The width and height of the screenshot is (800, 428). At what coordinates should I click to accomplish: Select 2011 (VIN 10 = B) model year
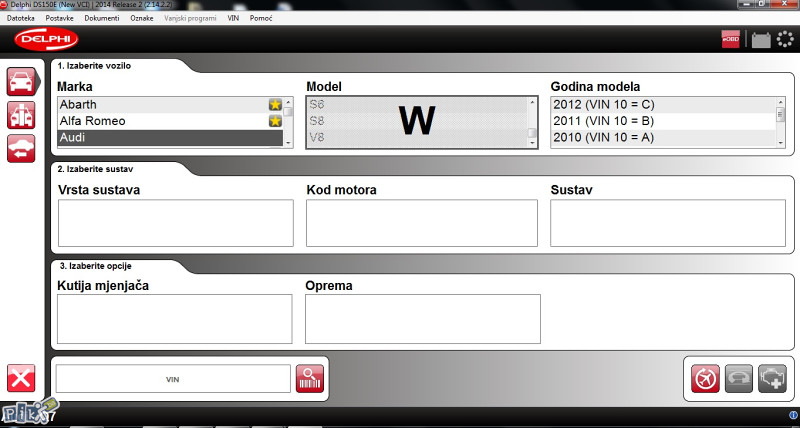(663, 121)
